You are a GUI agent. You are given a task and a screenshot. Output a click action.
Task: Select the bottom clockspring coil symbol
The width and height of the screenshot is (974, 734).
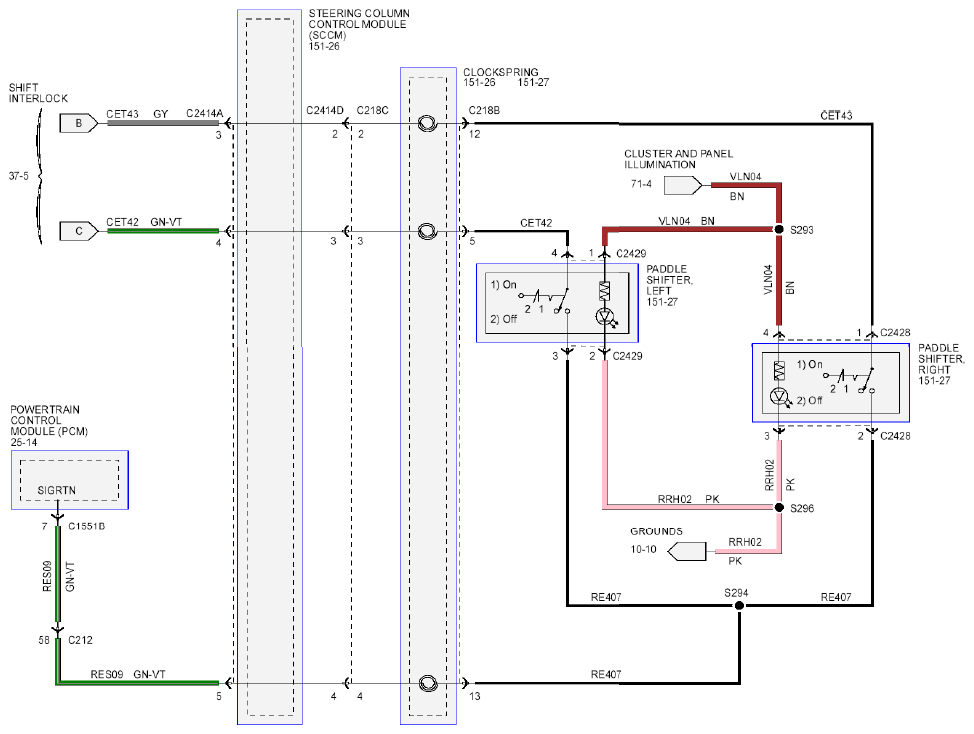point(427,683)
